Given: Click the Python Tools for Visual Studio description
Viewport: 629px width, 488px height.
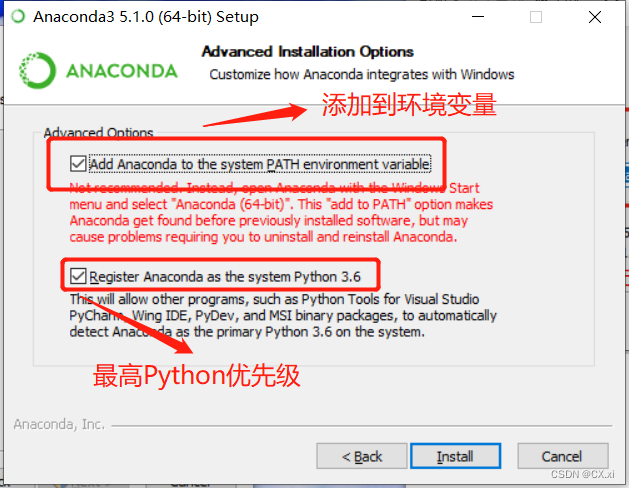Looking at the screenshot, I should pyautogui.click(x=283, y=316).
